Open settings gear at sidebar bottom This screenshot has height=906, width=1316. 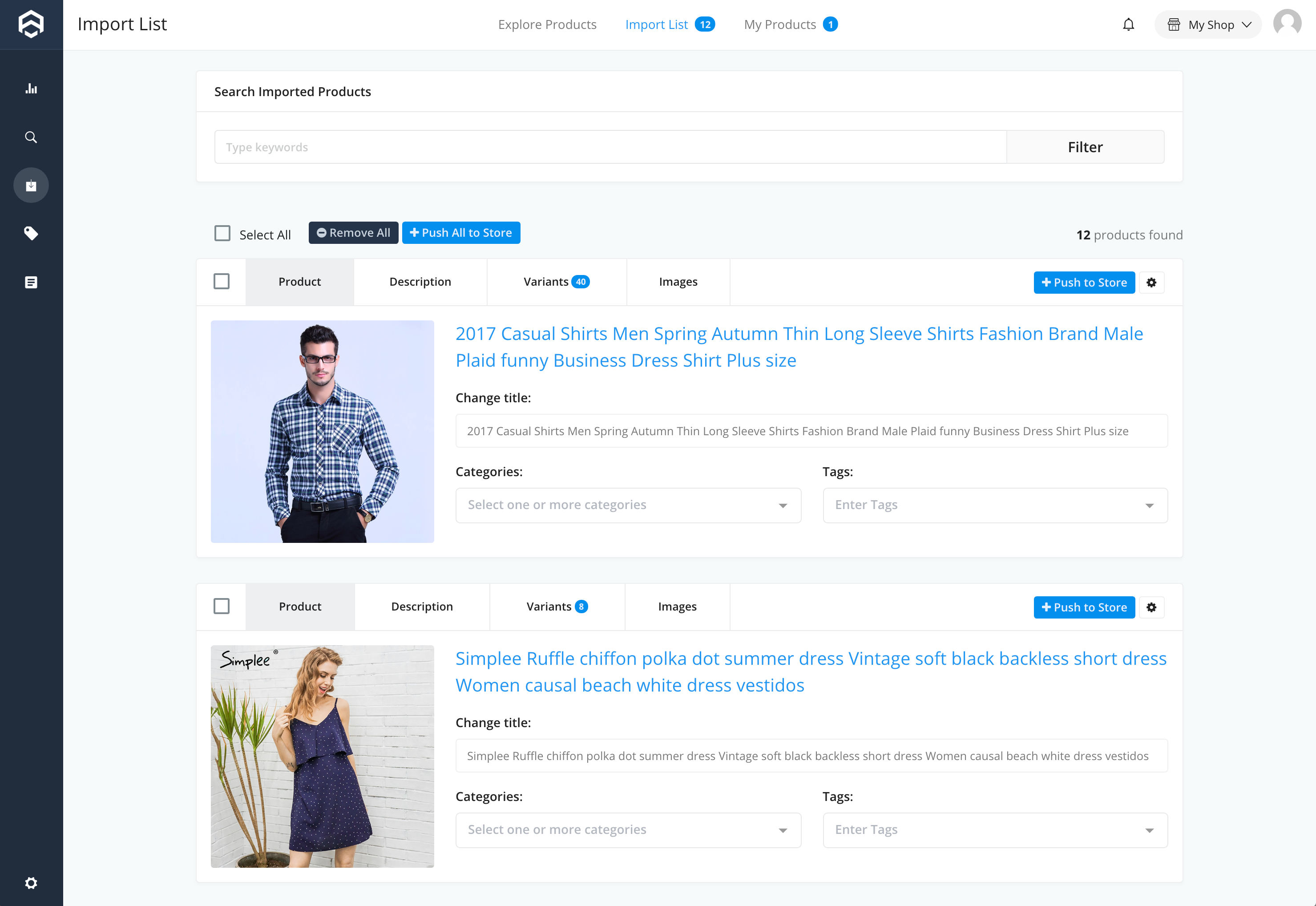(31, 883)
